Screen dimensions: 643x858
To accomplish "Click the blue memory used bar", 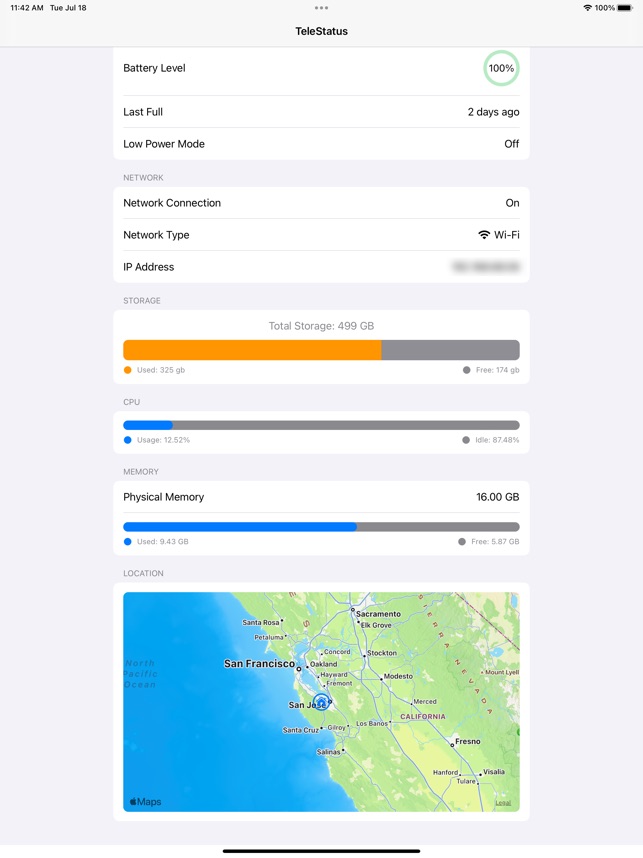I will 240,527.
